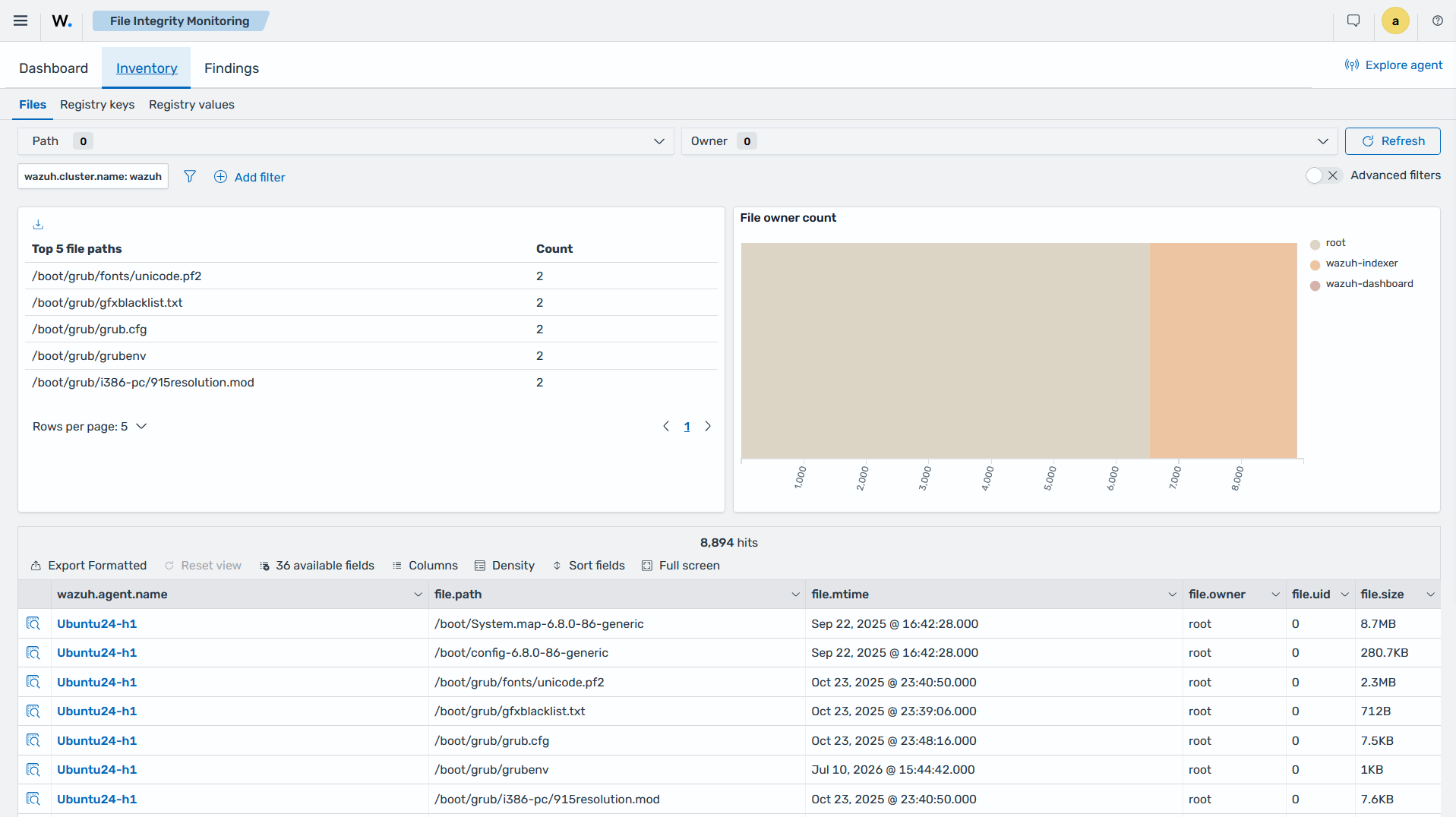
Task: Inspect document for 915resolution.mod row
Action: coord(33,799)
